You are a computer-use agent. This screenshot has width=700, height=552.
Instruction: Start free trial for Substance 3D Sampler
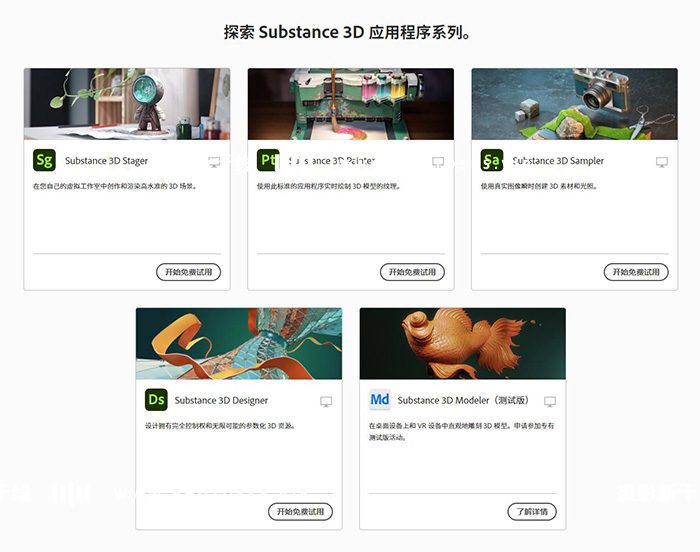click(636, 272)
